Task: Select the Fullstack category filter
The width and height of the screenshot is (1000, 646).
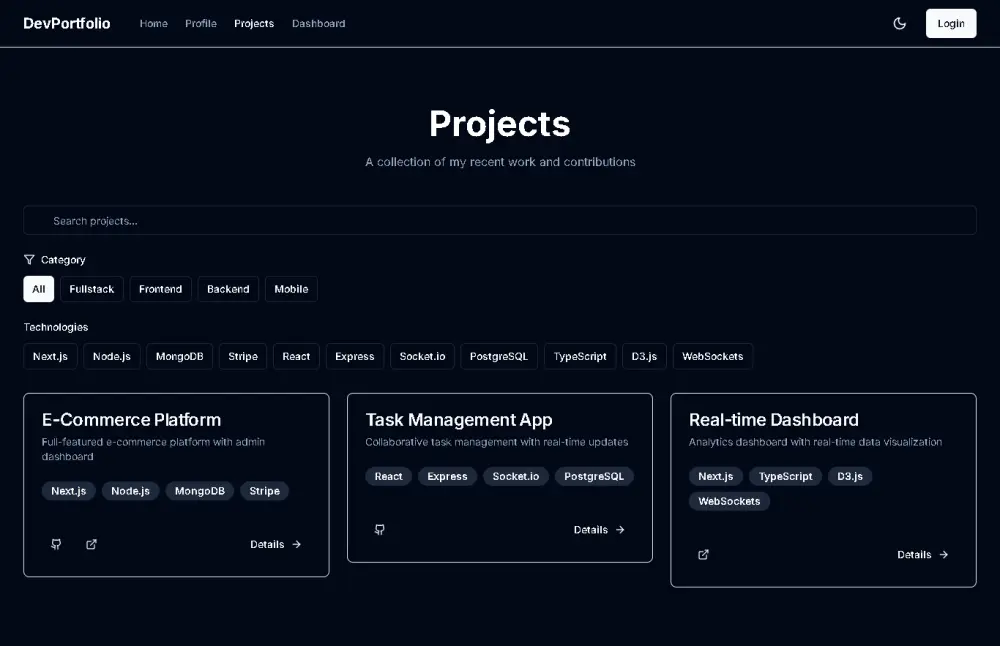Action: [91, 289]
